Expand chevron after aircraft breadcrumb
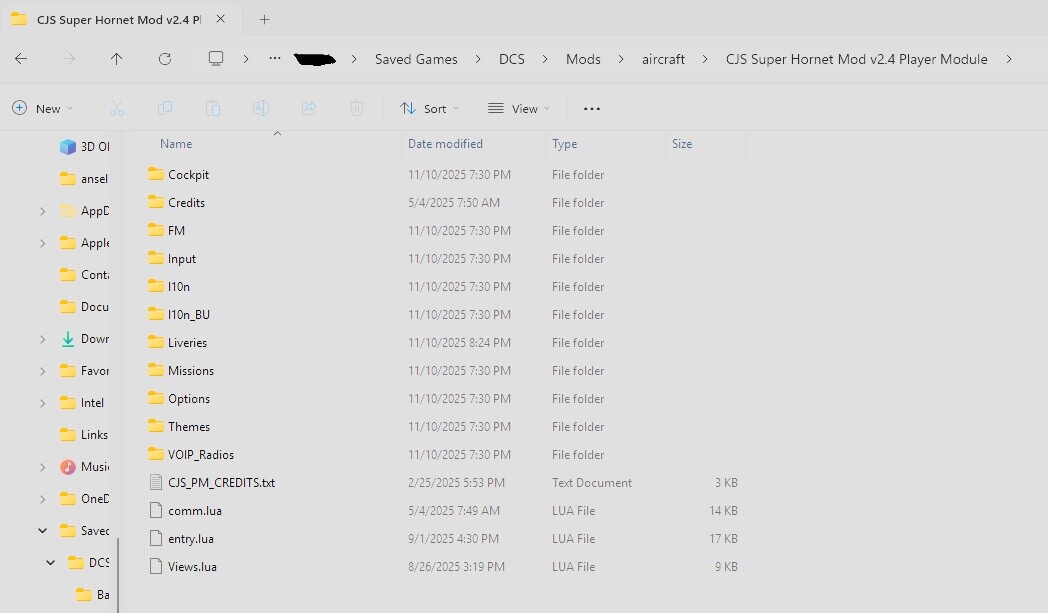Screen dimensions: 1048x613 [705, 59]
